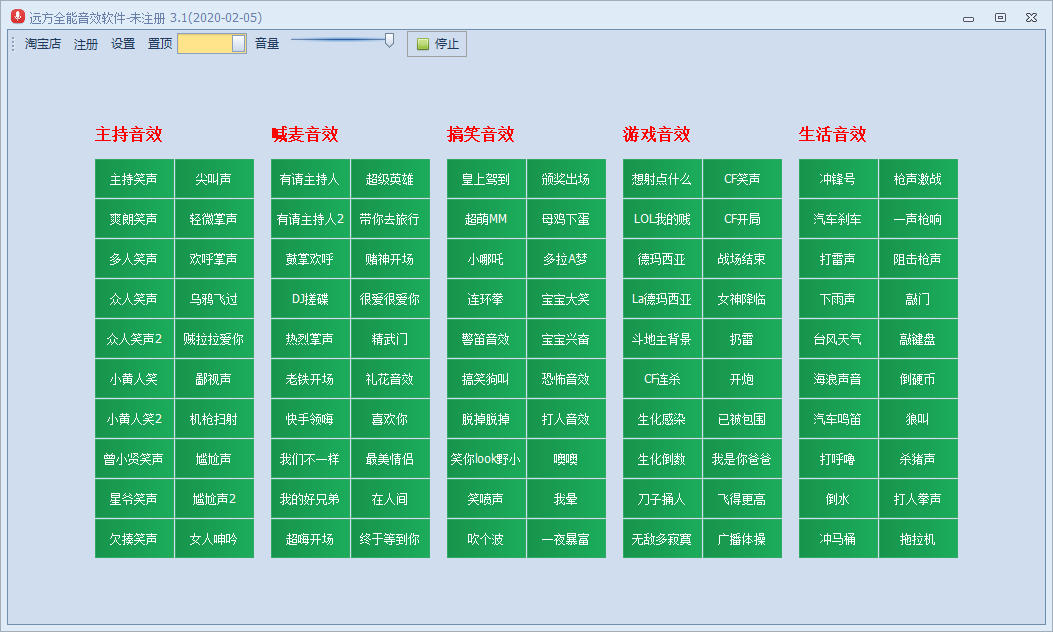Toggle the 置顶 always-on-top switch
Screen dimensions: 1053x632
(212, 44)
